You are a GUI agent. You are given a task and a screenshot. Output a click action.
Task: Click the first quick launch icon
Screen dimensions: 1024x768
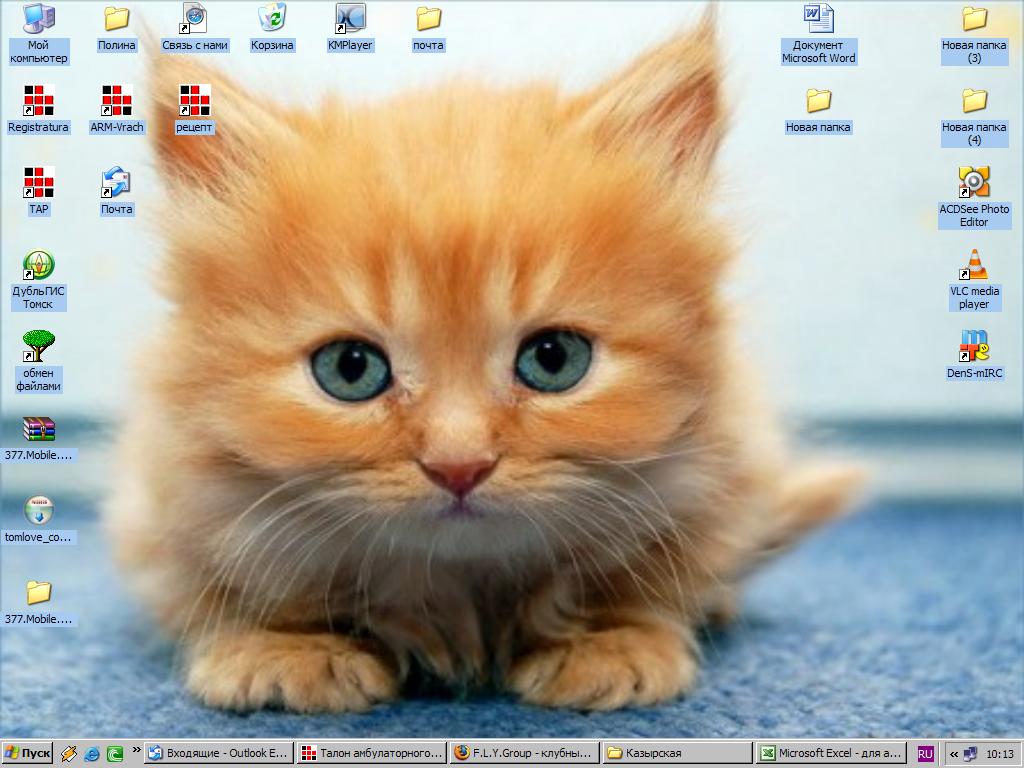click(69, 754)
